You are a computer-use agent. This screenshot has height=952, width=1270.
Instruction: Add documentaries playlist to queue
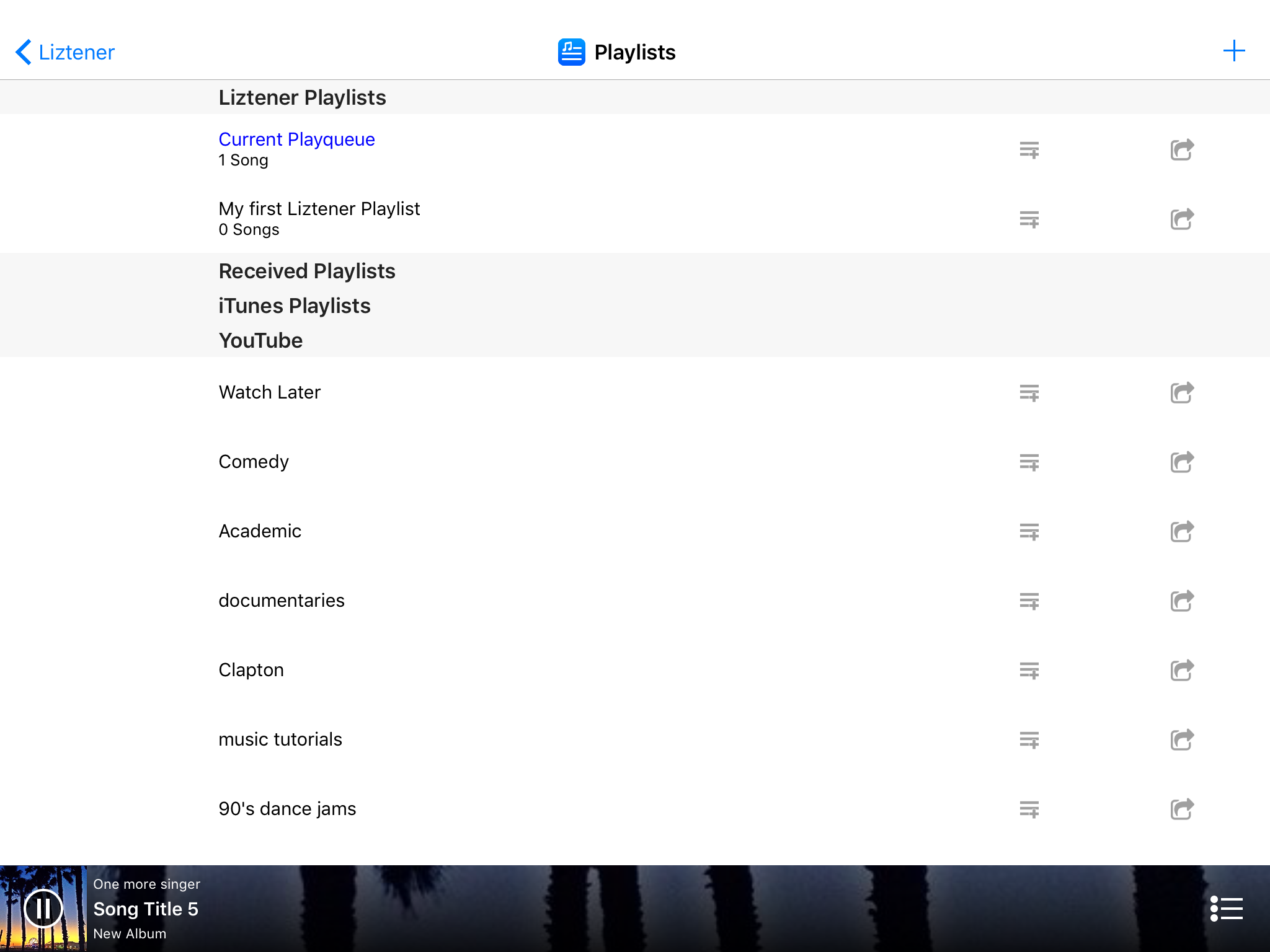point(1029,601)
